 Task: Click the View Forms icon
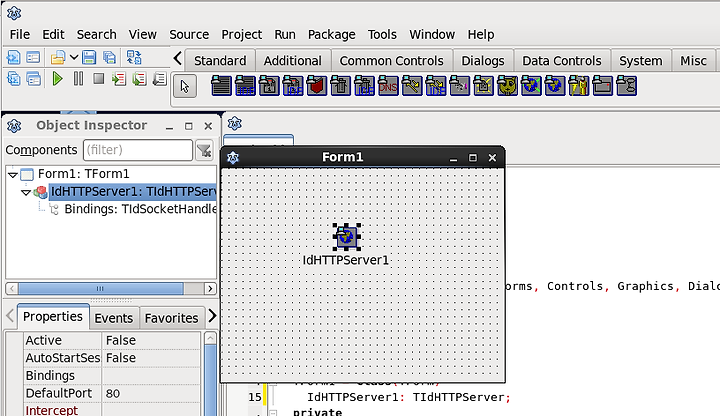coord(33,79)
